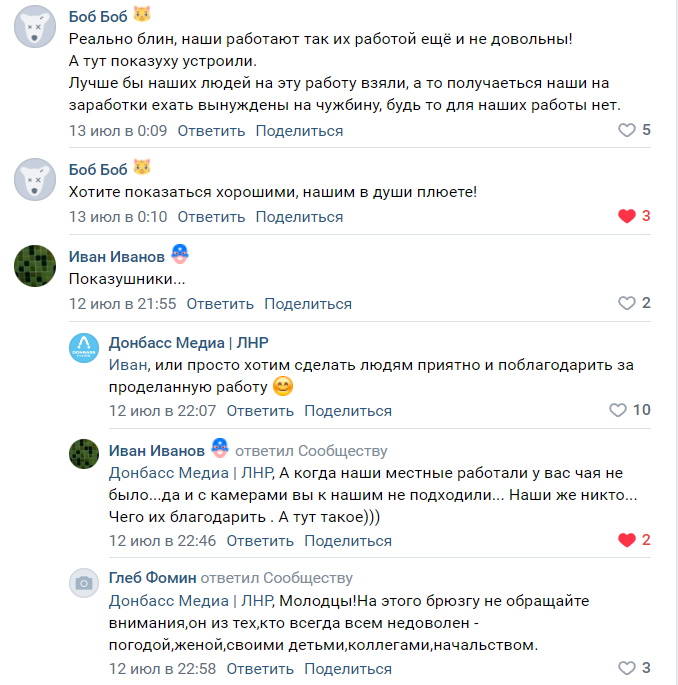Viewport: 678px width, 685px height.
Task: Open Донбасс Медиа community avatar icon
Action: (x=84, y=348)
